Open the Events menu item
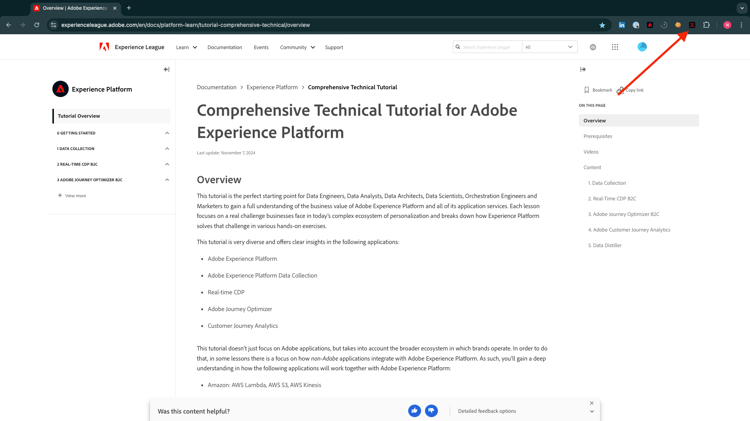The width and height of the screenshot is (750, 421). click(x=261, y=47)
